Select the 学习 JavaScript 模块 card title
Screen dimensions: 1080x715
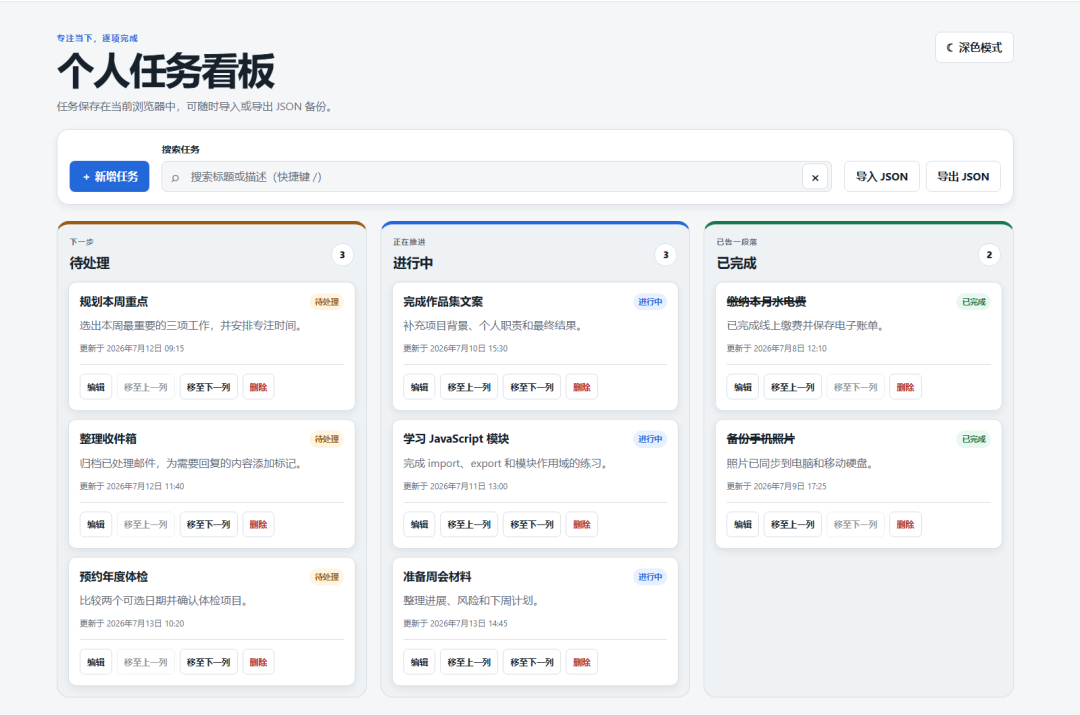coord(456,439)
